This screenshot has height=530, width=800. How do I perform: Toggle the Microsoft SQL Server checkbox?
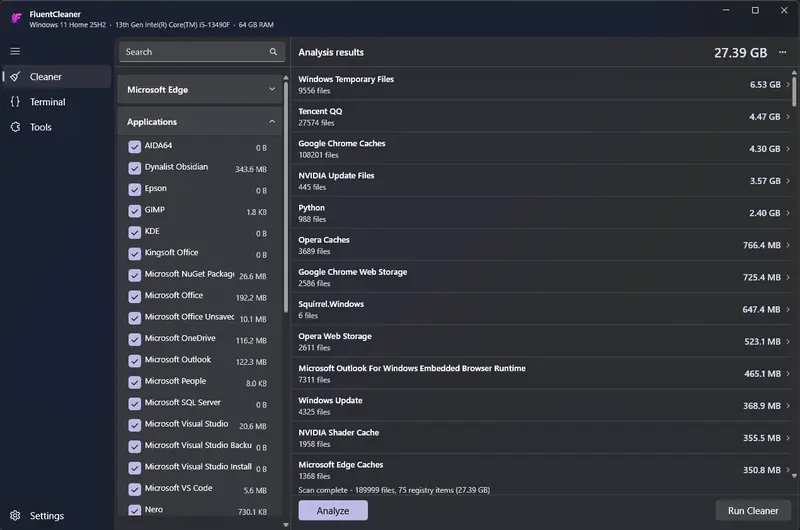pyautogui.click(x=135, y=404)
